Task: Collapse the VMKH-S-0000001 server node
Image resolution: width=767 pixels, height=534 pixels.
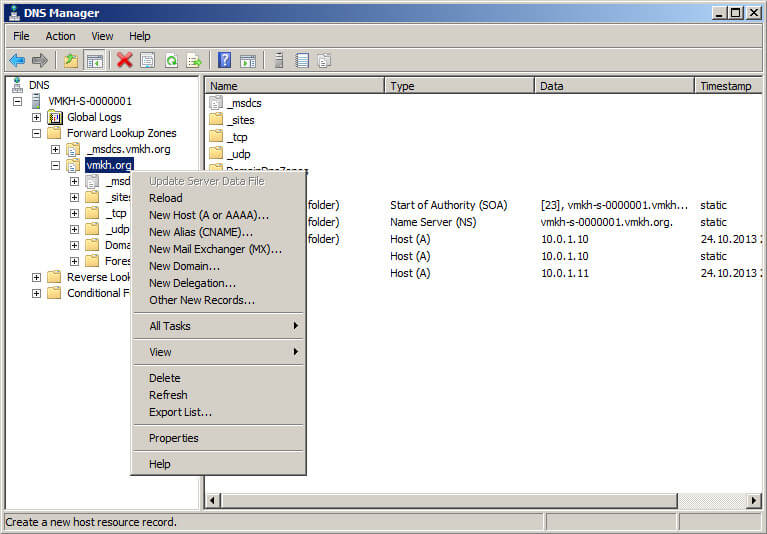Action: point(18,102)
